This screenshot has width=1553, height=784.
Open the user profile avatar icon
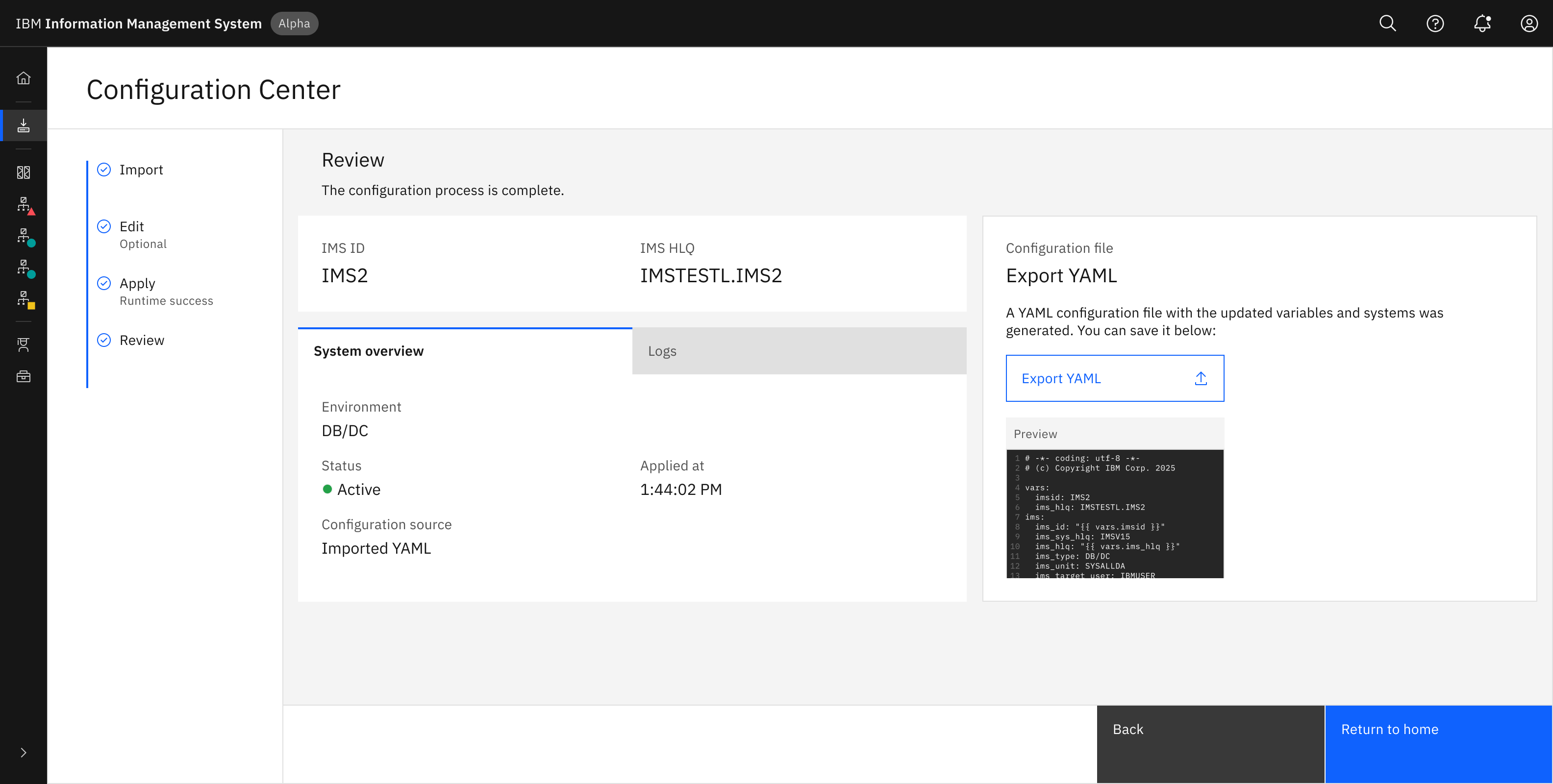(x=1529, y=24)
